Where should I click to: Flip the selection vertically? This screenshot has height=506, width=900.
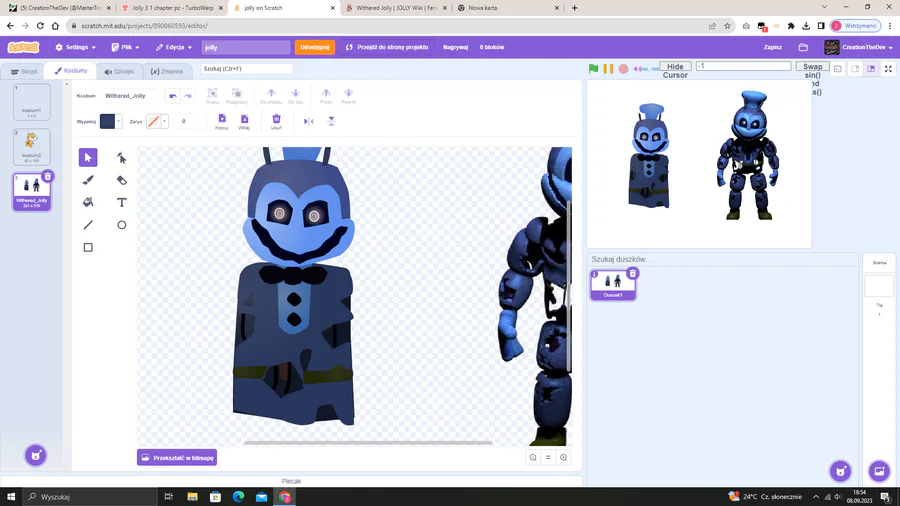click(331, 121)
